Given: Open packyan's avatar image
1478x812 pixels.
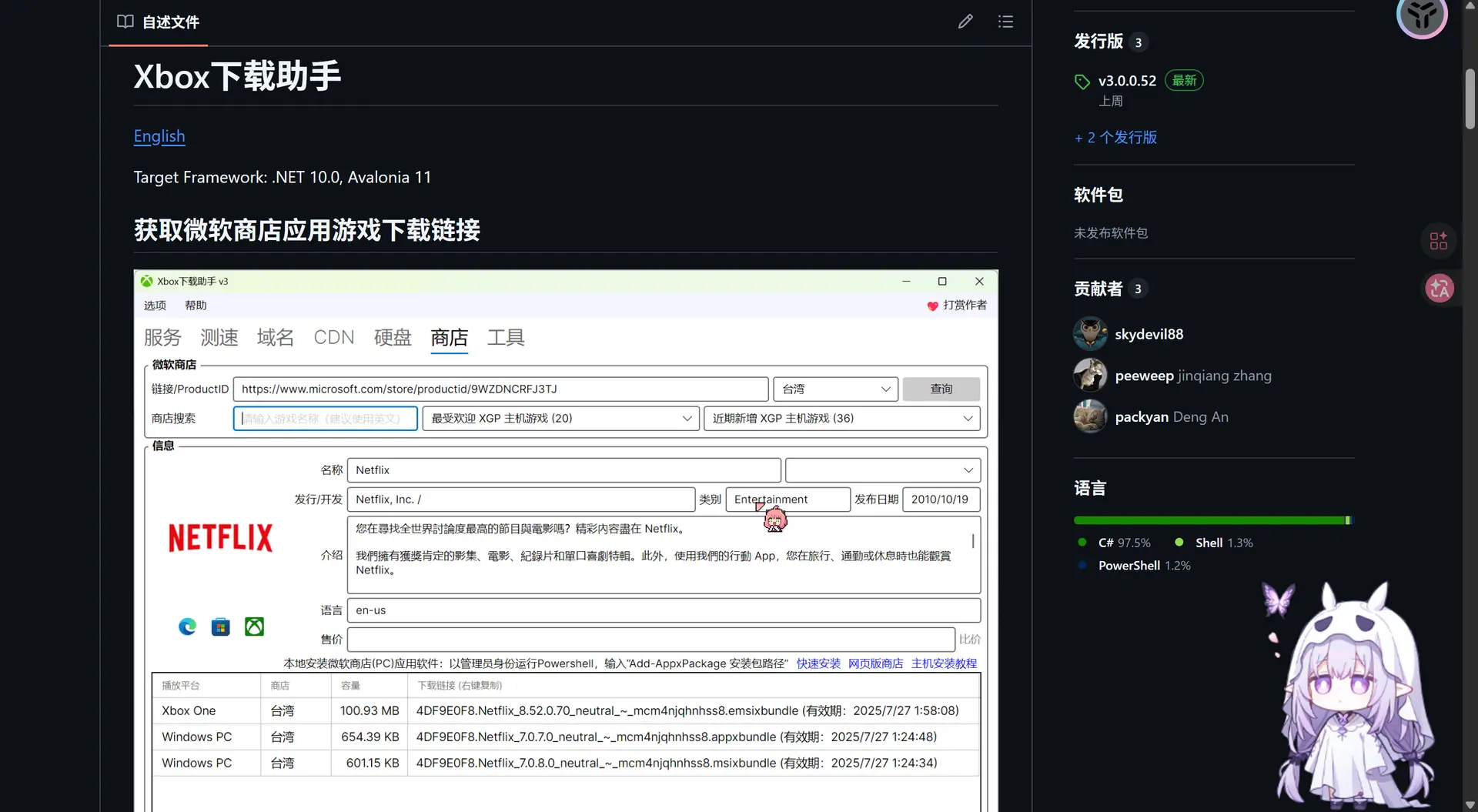Looking at the screenshot, I should coord(1090,417).
